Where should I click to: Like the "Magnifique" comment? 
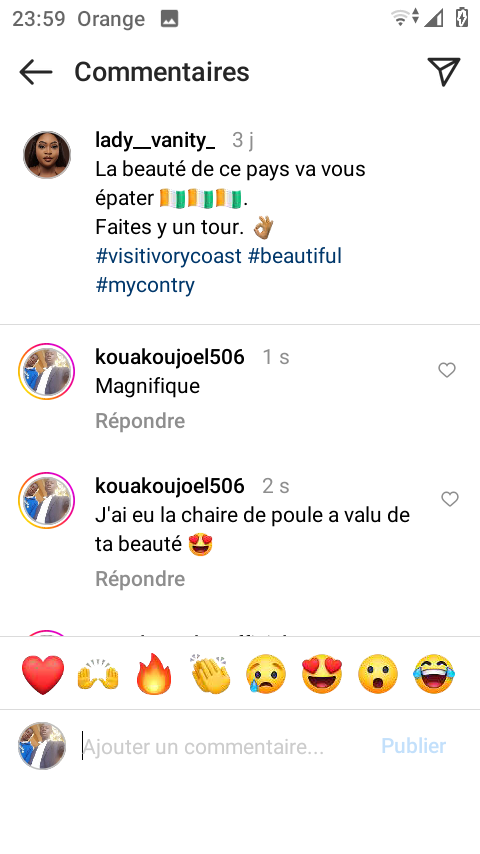click(x=447, y=370)
